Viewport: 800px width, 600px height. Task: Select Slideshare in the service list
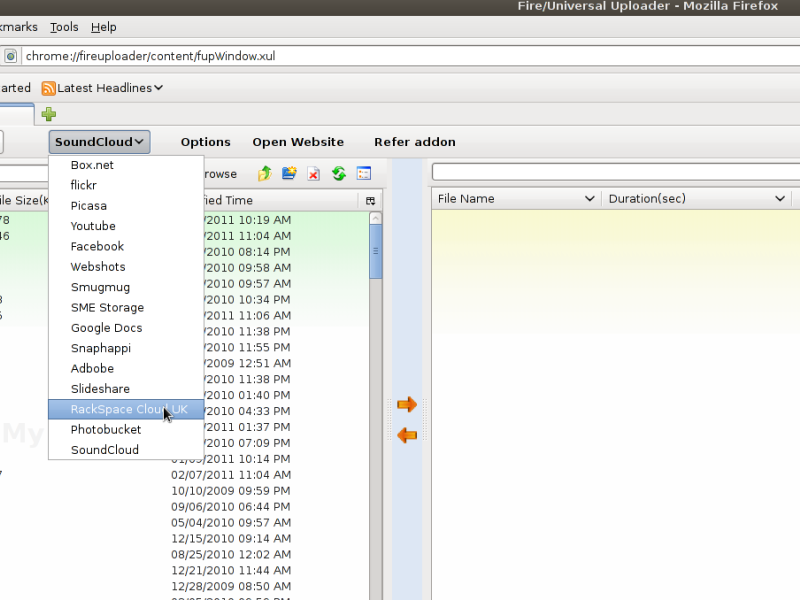coord(126,389)
